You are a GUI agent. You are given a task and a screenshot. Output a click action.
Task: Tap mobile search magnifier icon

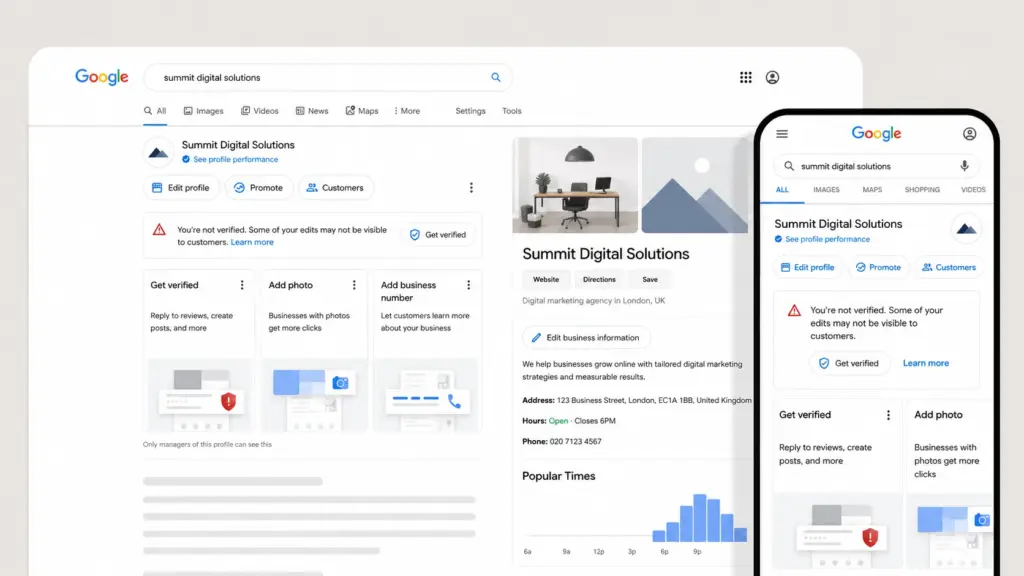(789, 166)
